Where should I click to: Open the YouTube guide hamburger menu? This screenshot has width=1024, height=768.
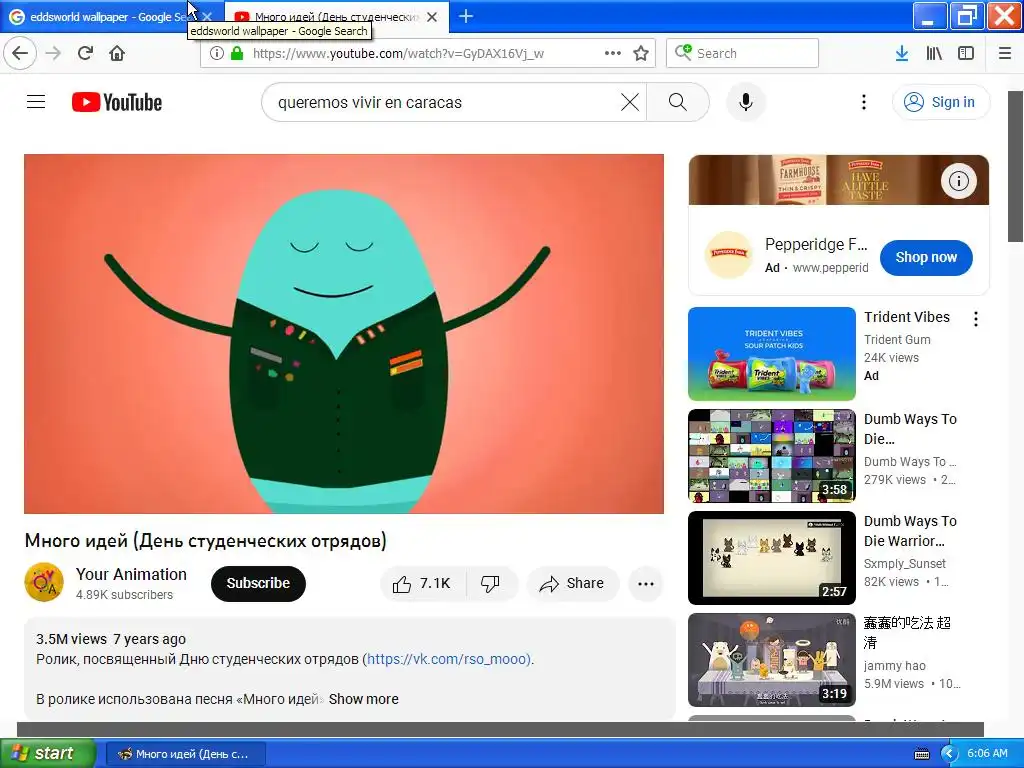[36, 102]
